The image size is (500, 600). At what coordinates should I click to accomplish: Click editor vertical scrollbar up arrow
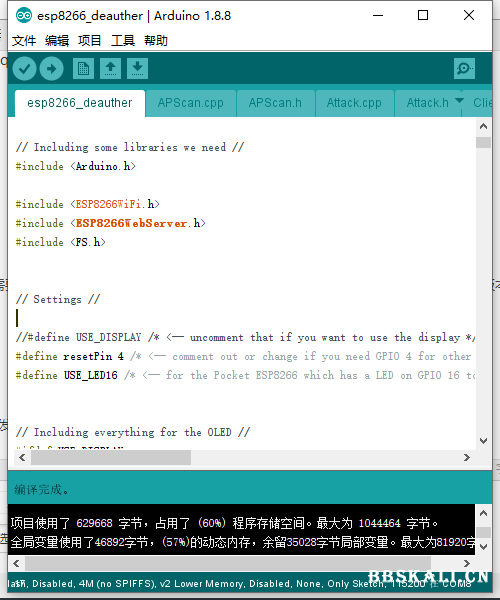click(x=483, y=126)
